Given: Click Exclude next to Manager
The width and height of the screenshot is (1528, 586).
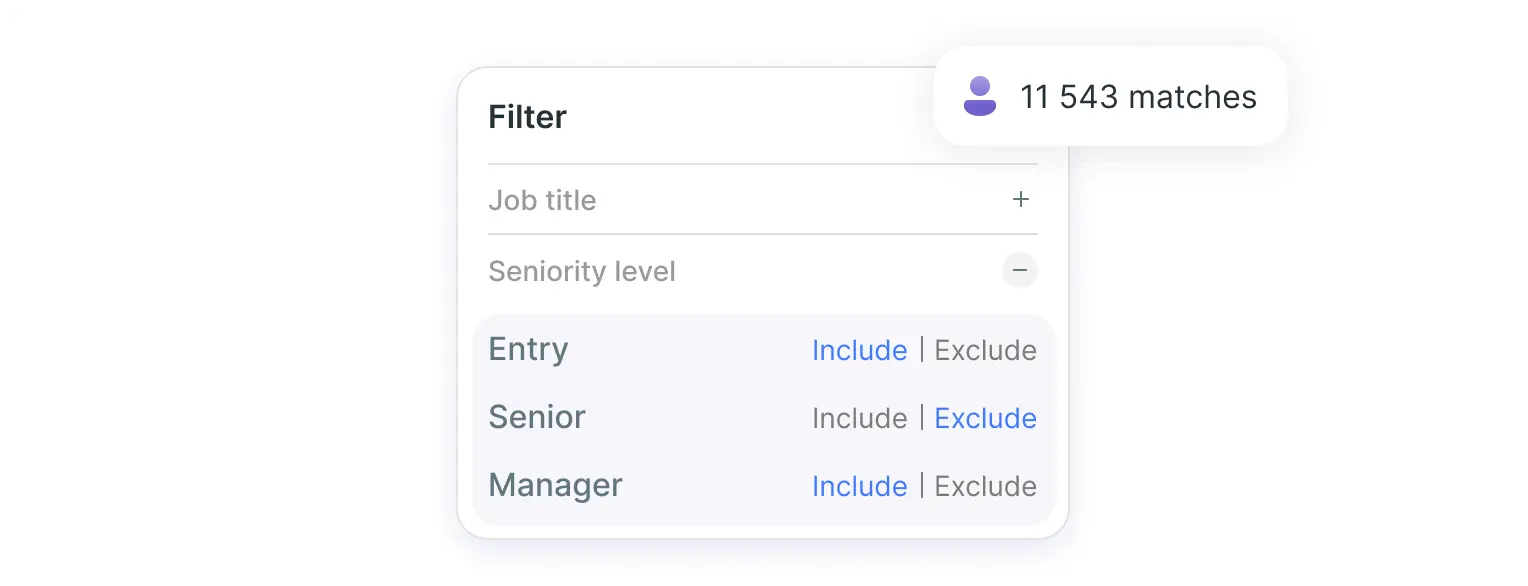Looking at the screenshot, I should (x=985, y=486).
